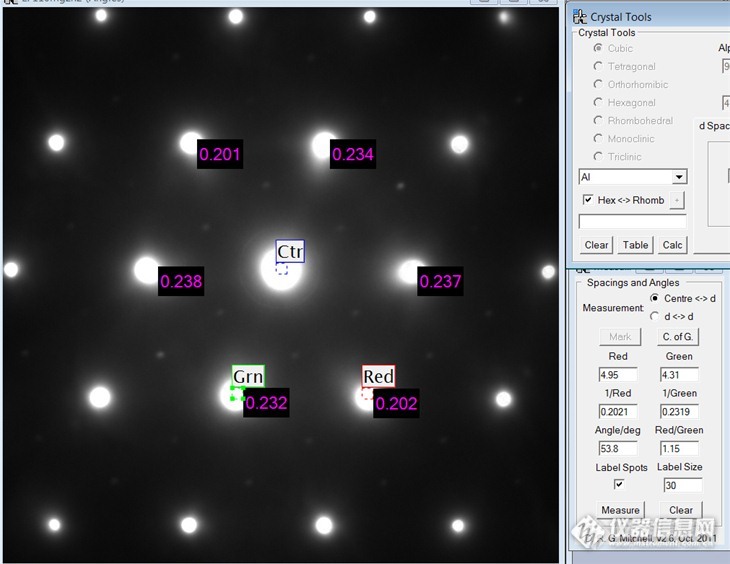Click the Calc button

tap(672, 245)
